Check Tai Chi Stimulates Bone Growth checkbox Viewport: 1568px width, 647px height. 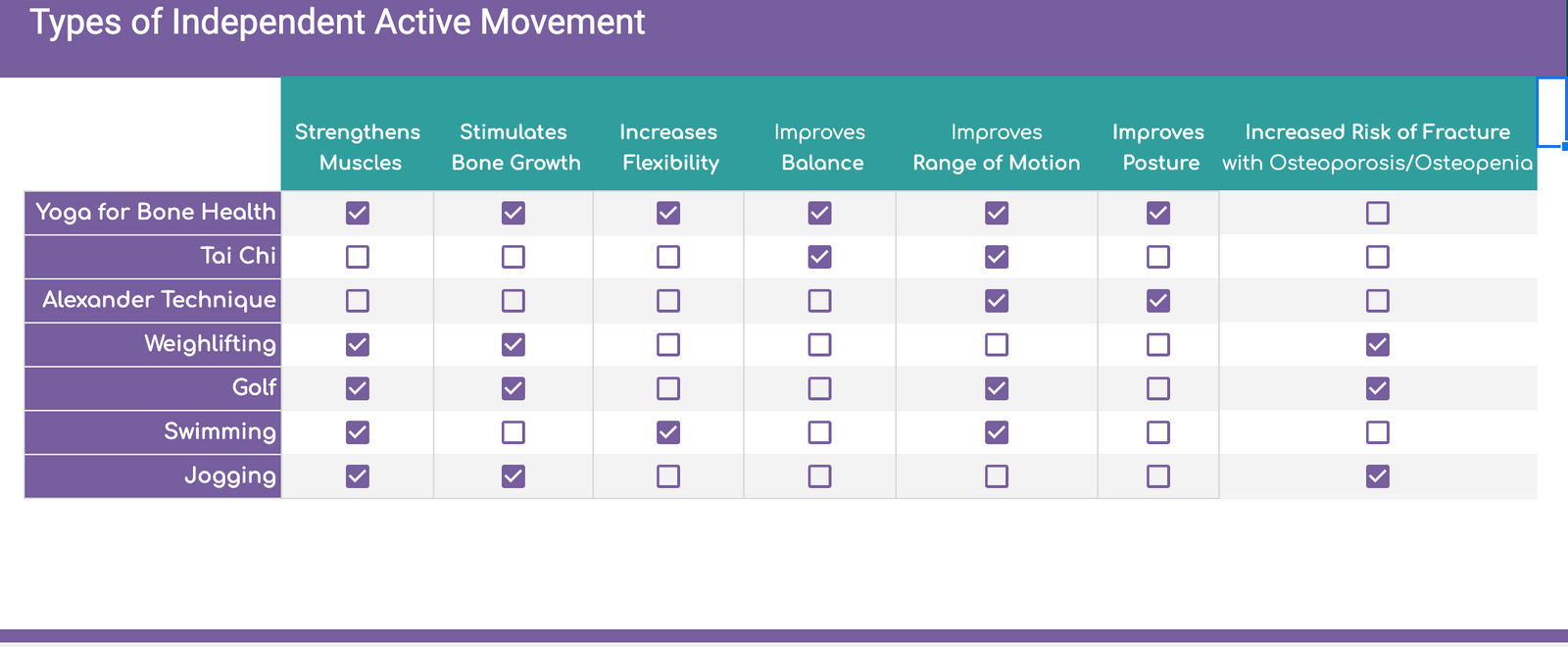point(513,257)
